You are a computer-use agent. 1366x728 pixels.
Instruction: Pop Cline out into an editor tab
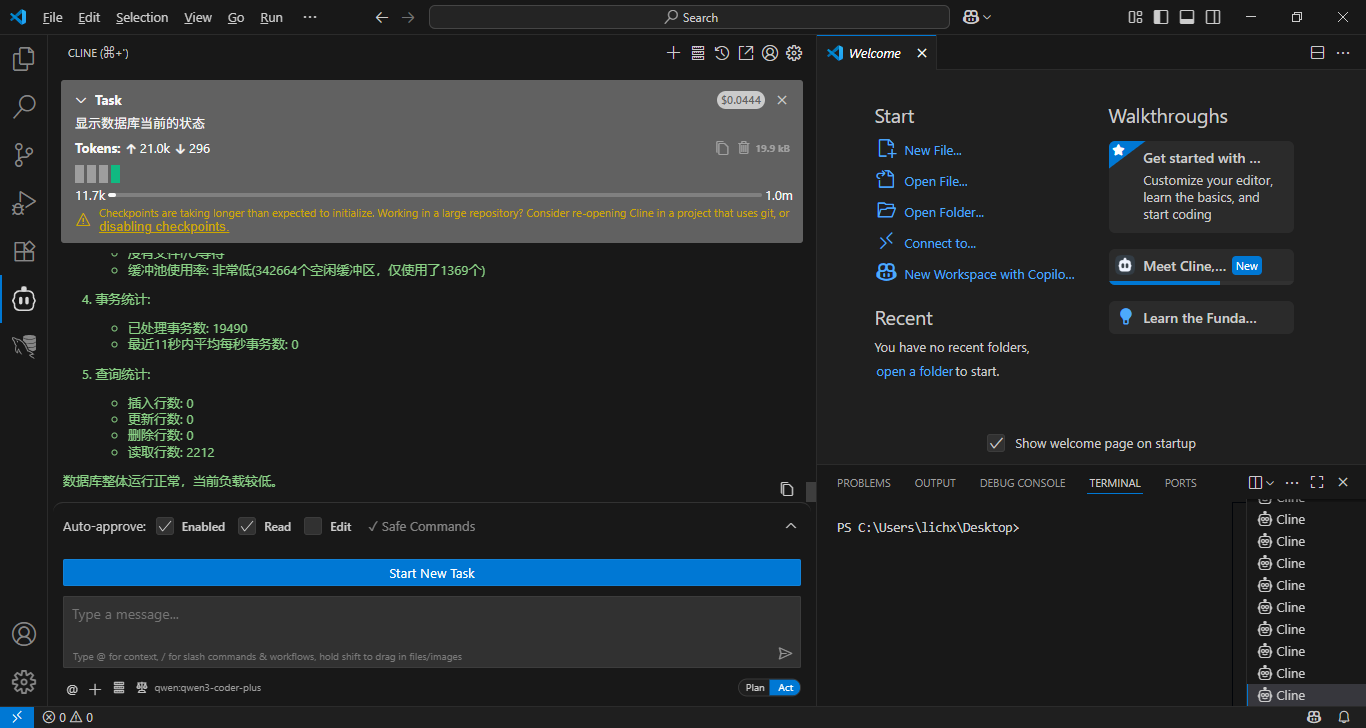(x=746, y=53)
